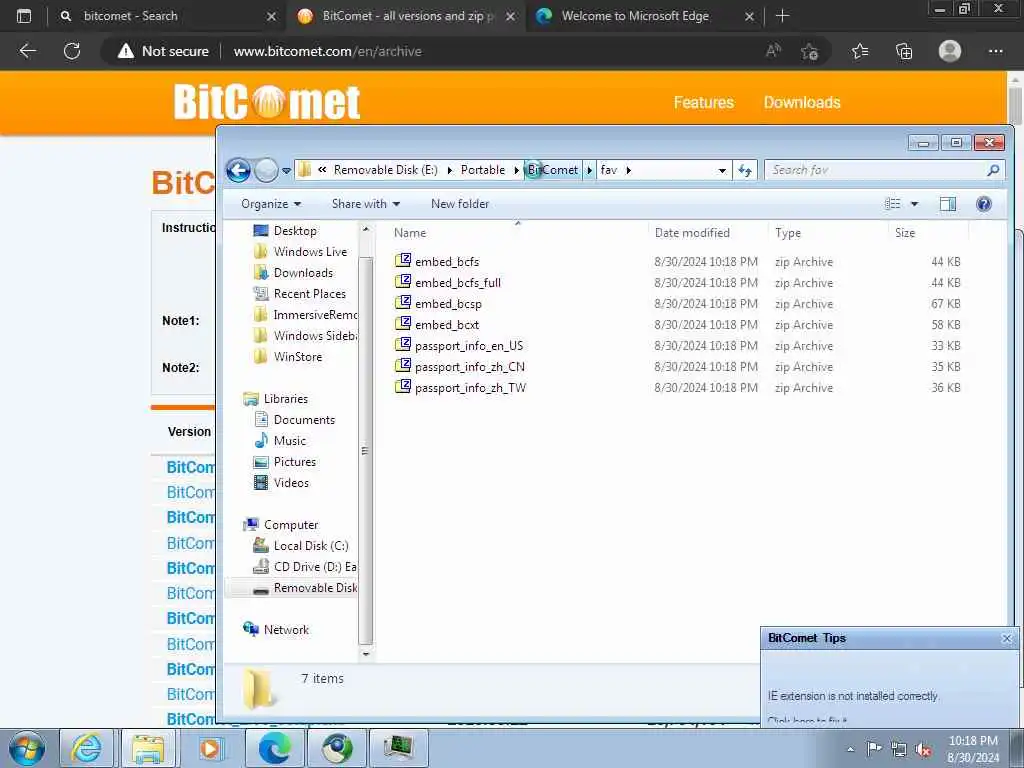Screen dimensions: 1024x768
Task: Open Recent Places in the navigation pane
Action: pyautogui.click(x=310, y=294)
